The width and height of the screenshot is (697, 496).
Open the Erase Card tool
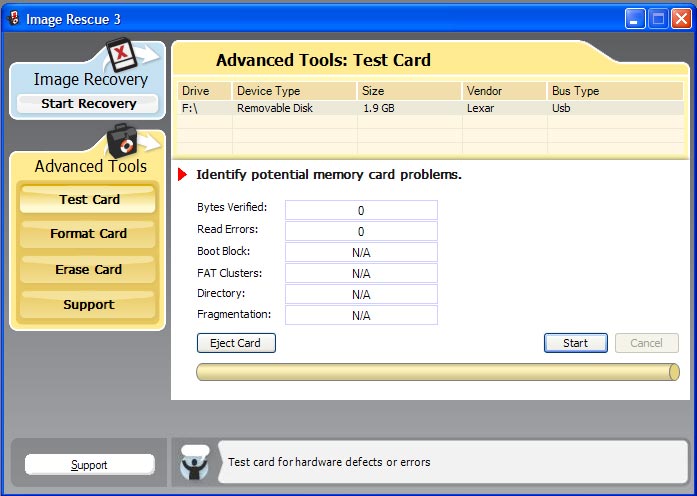88,269
